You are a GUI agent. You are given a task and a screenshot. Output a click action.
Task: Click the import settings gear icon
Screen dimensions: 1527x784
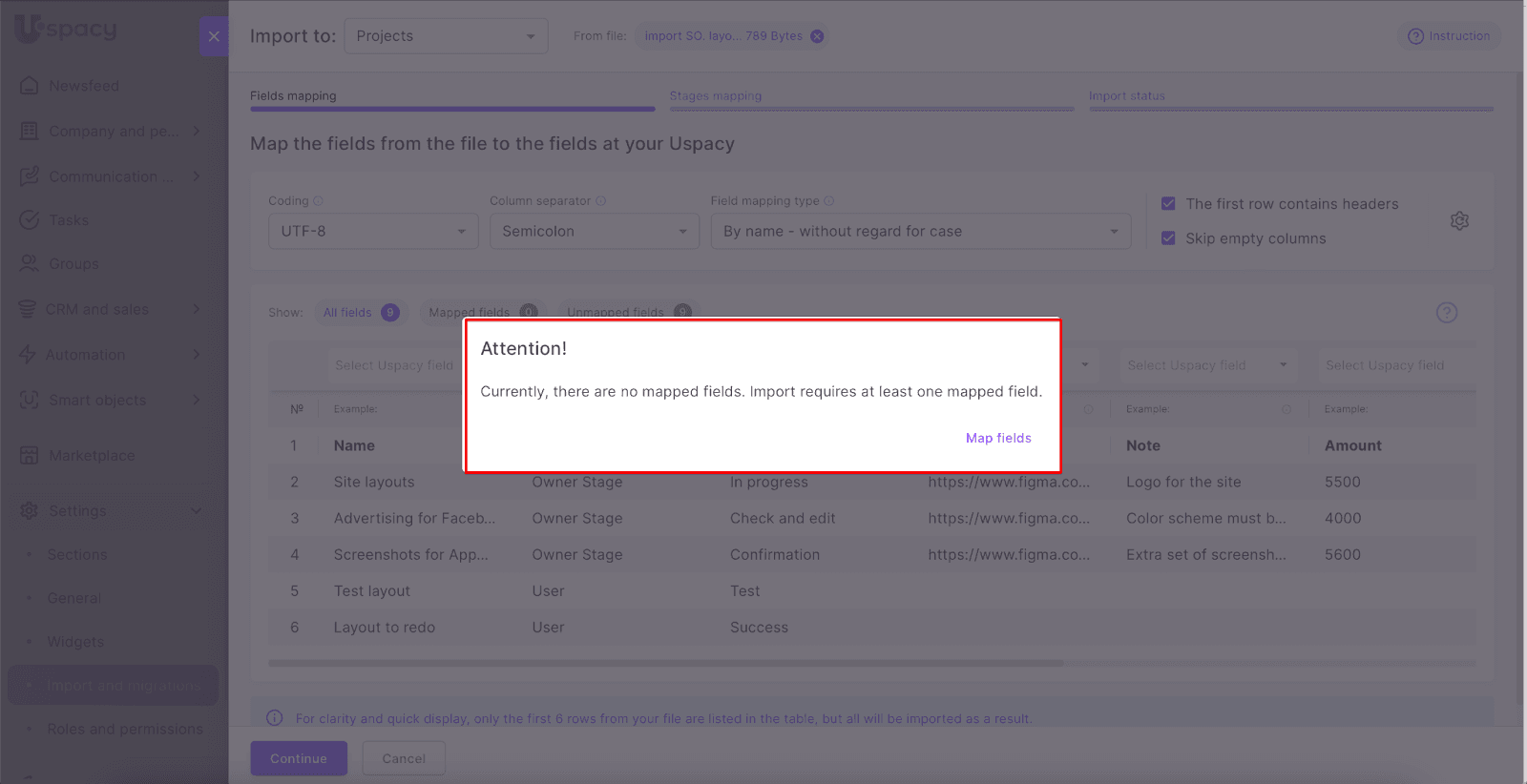1459,221
